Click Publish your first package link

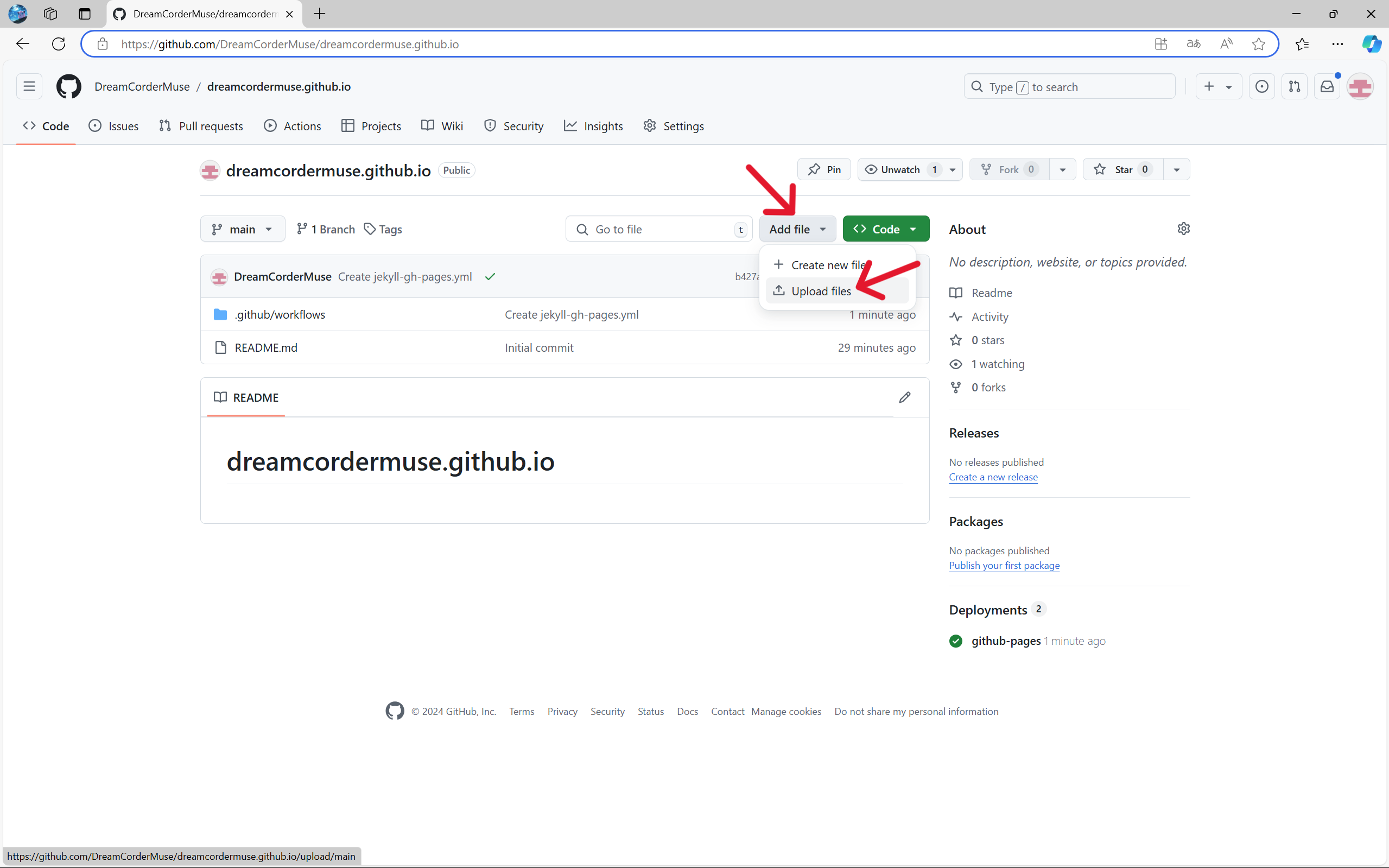tap(1004, 566)
